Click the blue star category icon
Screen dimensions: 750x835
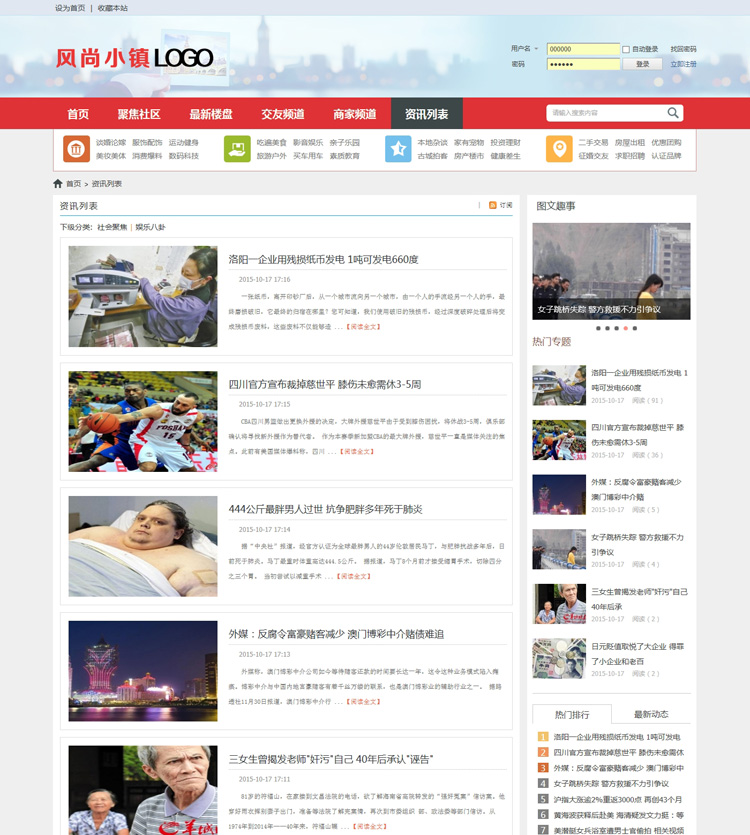(x=398, y=149)
